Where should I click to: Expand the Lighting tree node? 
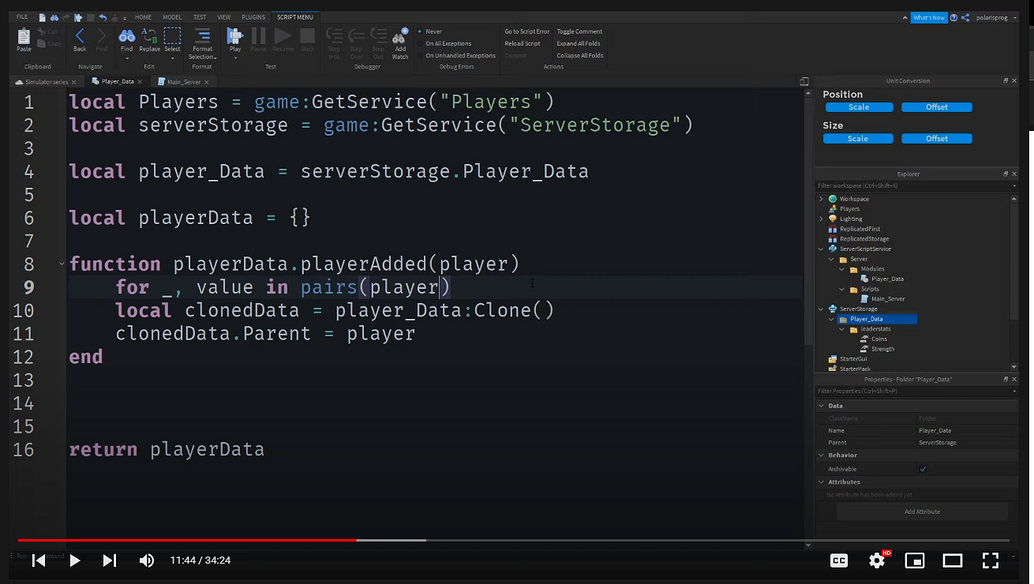click(x=821, y=218)
